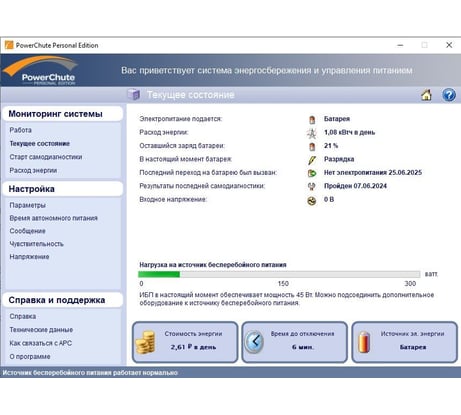
Task: Click the Электропитание подается label
Action: (x=180, y=119)
